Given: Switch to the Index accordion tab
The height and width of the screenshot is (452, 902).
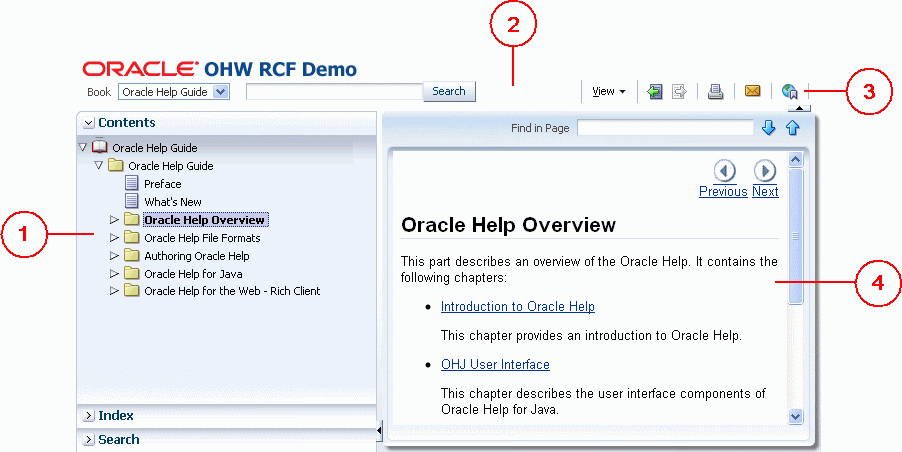Looking at the screenshot, I should click(x=227, y=415).
